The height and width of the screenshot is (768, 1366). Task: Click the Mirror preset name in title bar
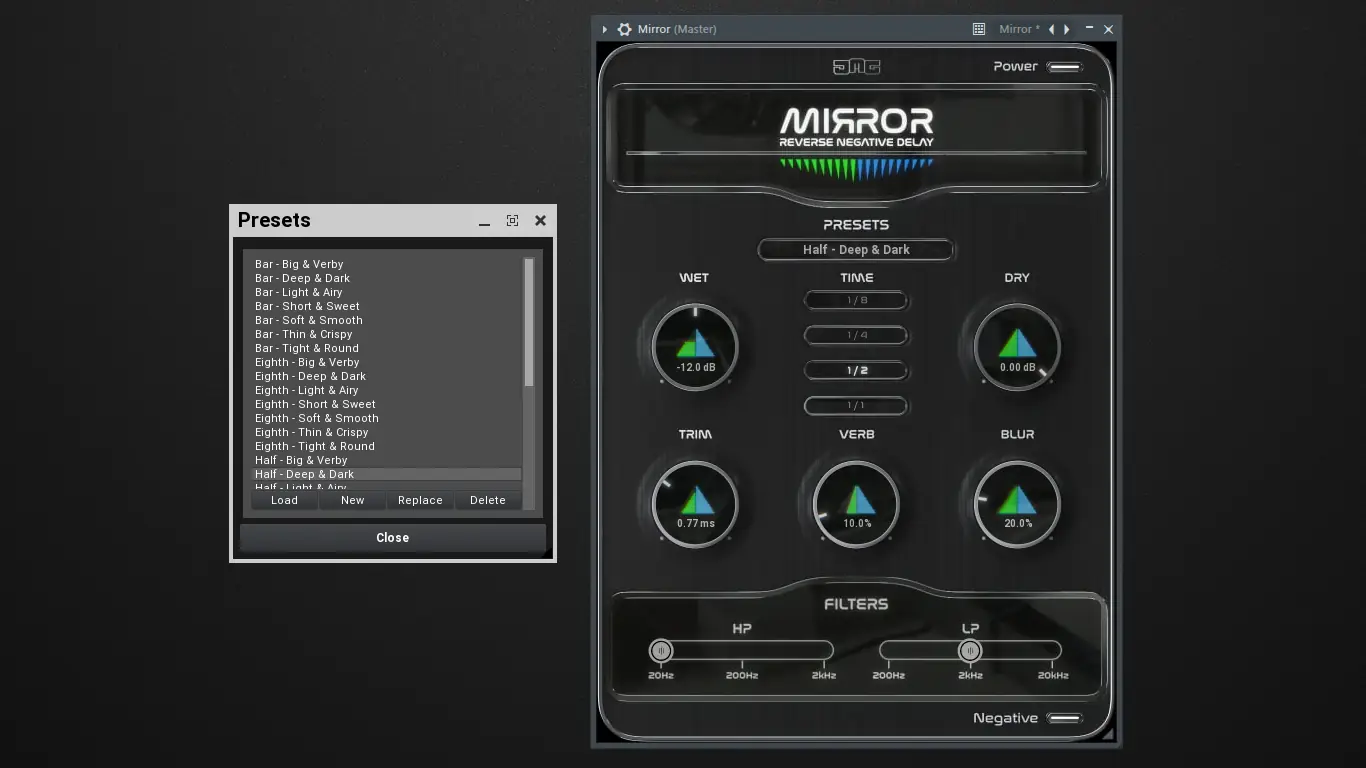click(1019, 30)
